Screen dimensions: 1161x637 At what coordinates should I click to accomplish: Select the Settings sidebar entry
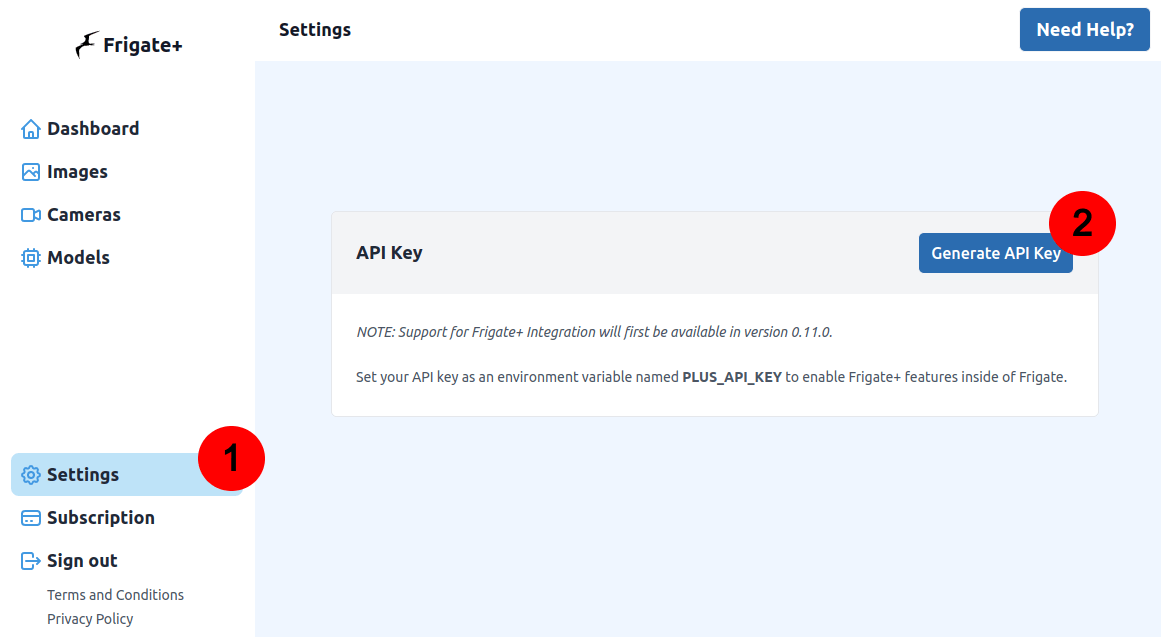(x=81, y=474)
